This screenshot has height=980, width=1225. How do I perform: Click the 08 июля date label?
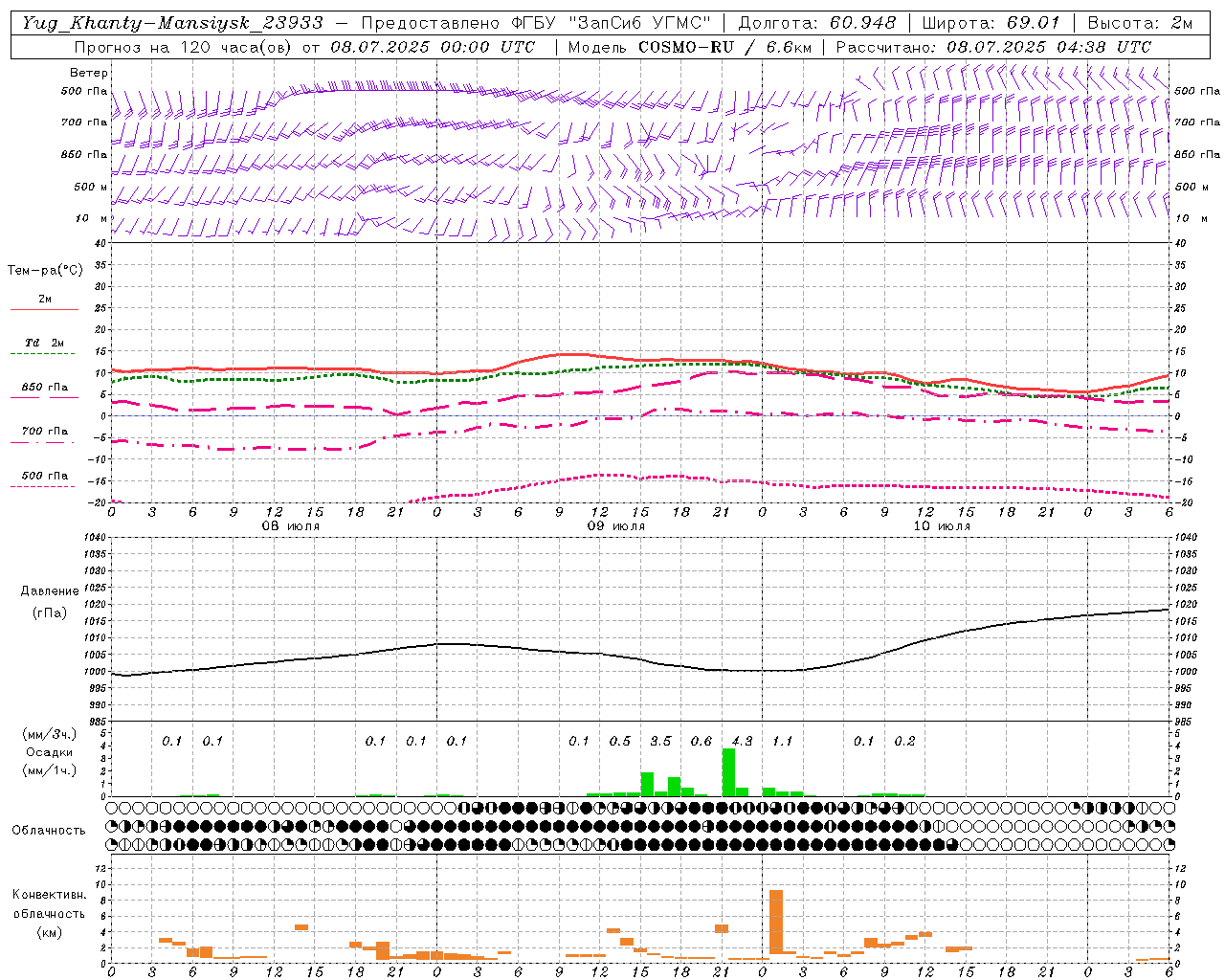(291, 526)
